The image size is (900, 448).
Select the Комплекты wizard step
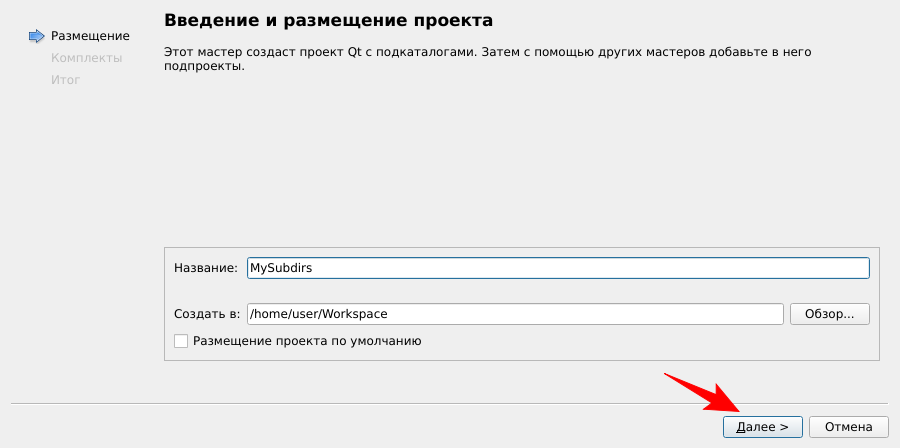click(x=86, y=58)
